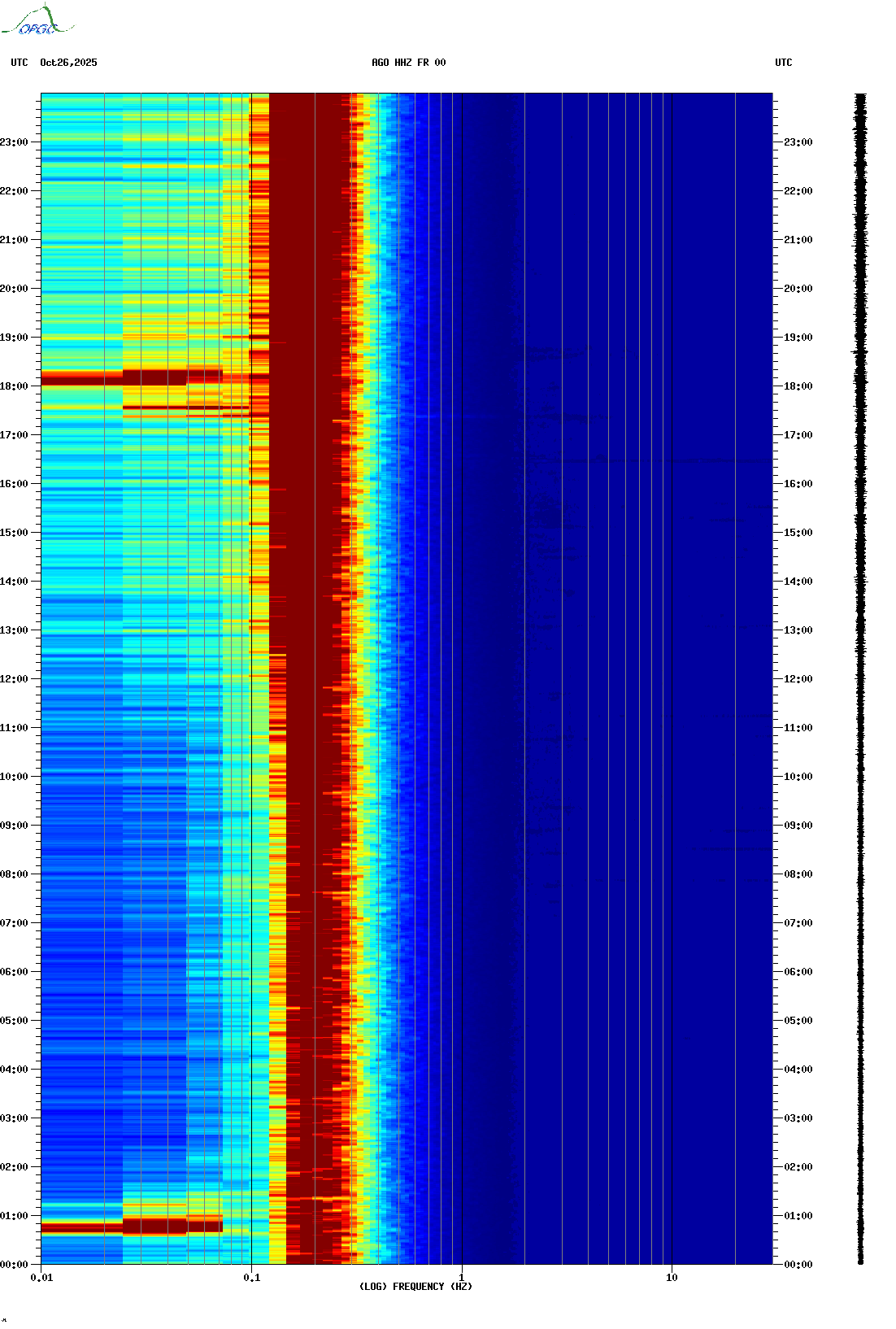Select the 12:00 tick on right time axis
The width and height of the screenshot is (896, 1329).
pyautogui.click(x=798, y=679)
